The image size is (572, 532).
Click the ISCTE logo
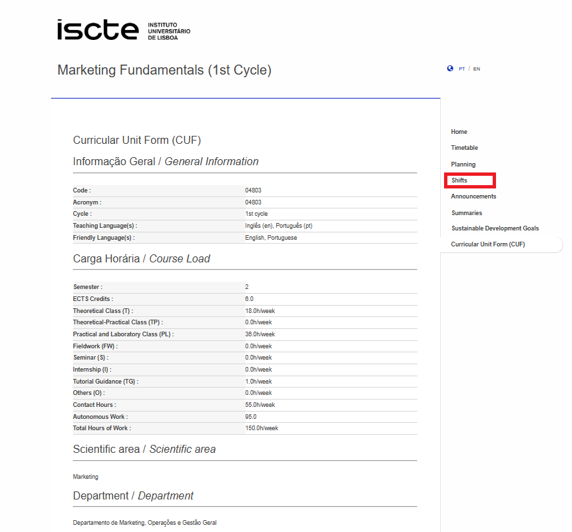pyautogui.click(x=124, y=30)
